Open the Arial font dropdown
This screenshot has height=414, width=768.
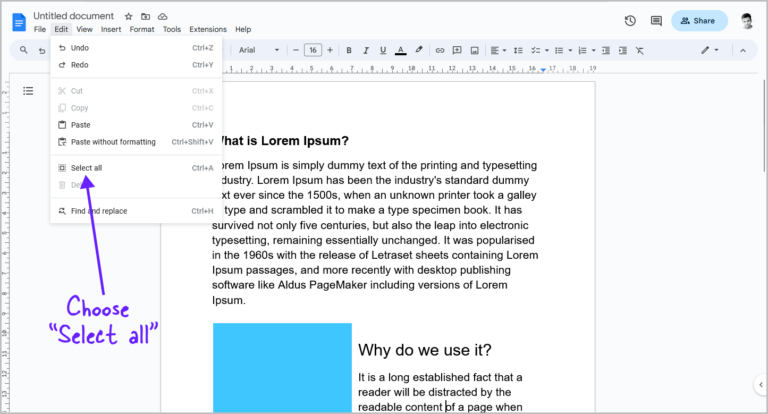click(259, 50)
